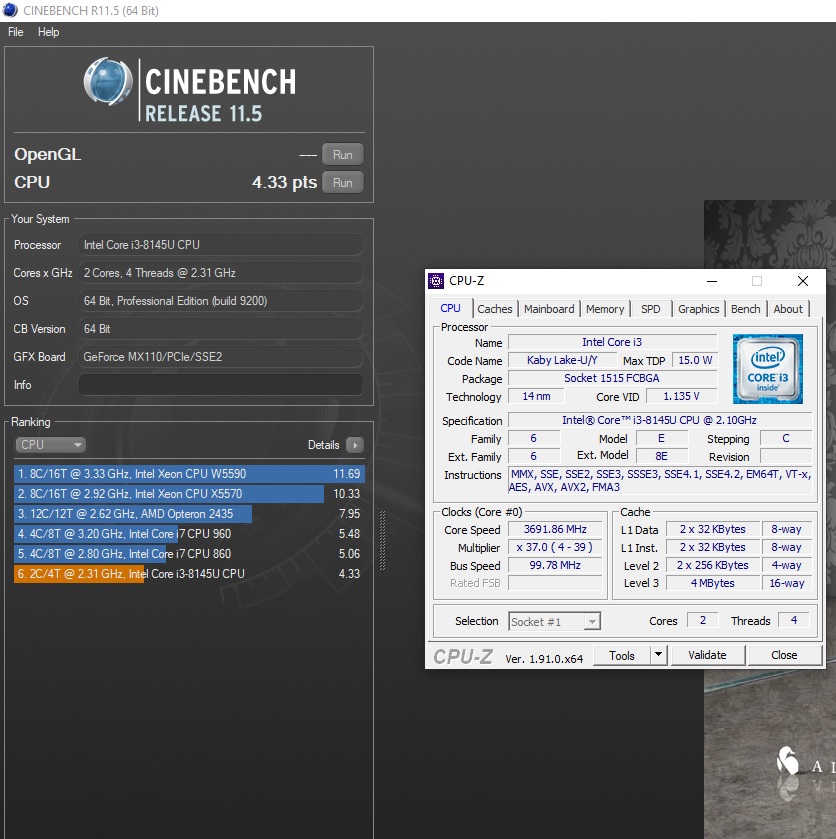This screenshot has height=839, width=836.
Task: Close the CPU-Z window with X
Action: (802, 281)
